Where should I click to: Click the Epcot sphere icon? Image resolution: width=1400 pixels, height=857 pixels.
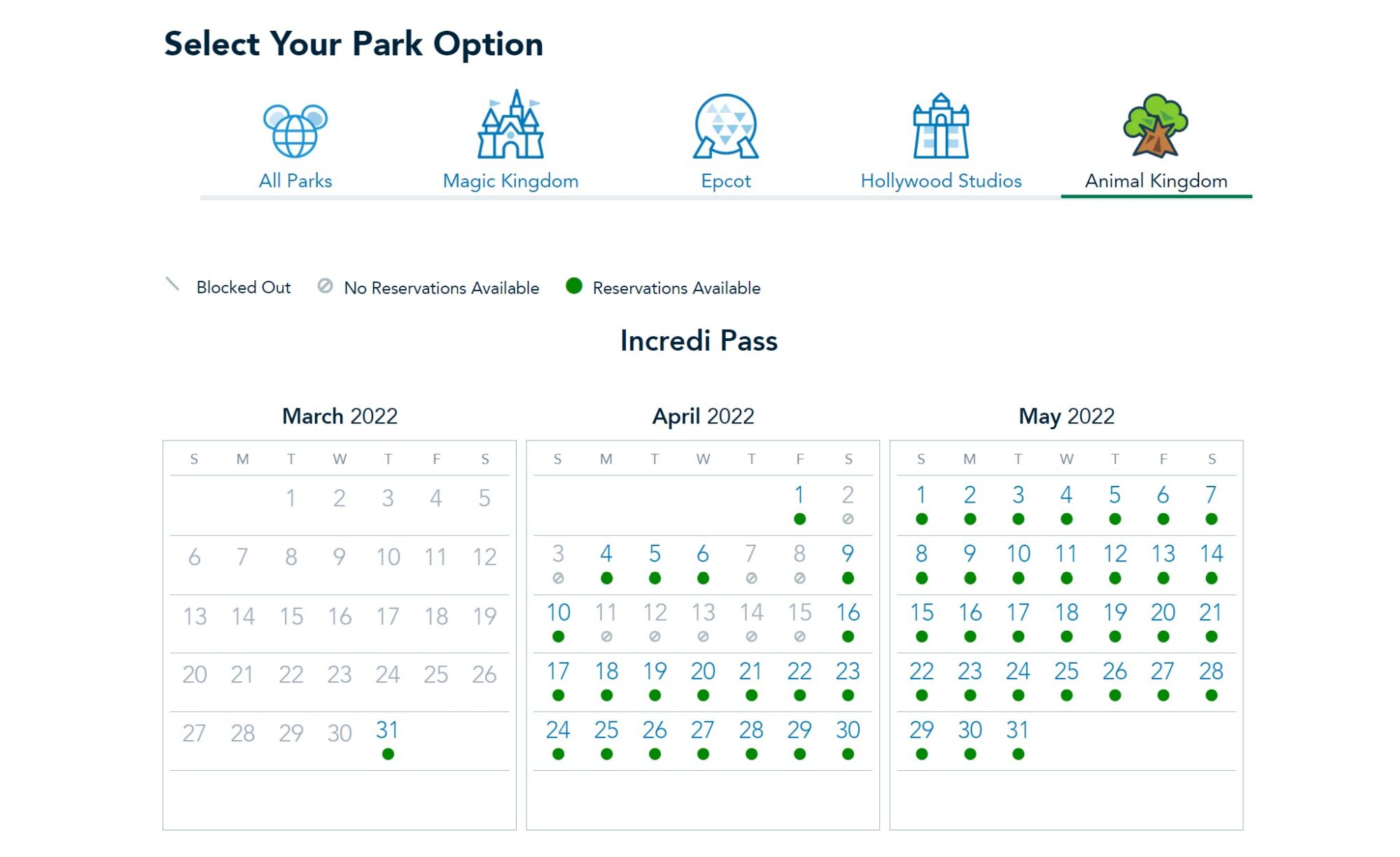pos(726,127)
